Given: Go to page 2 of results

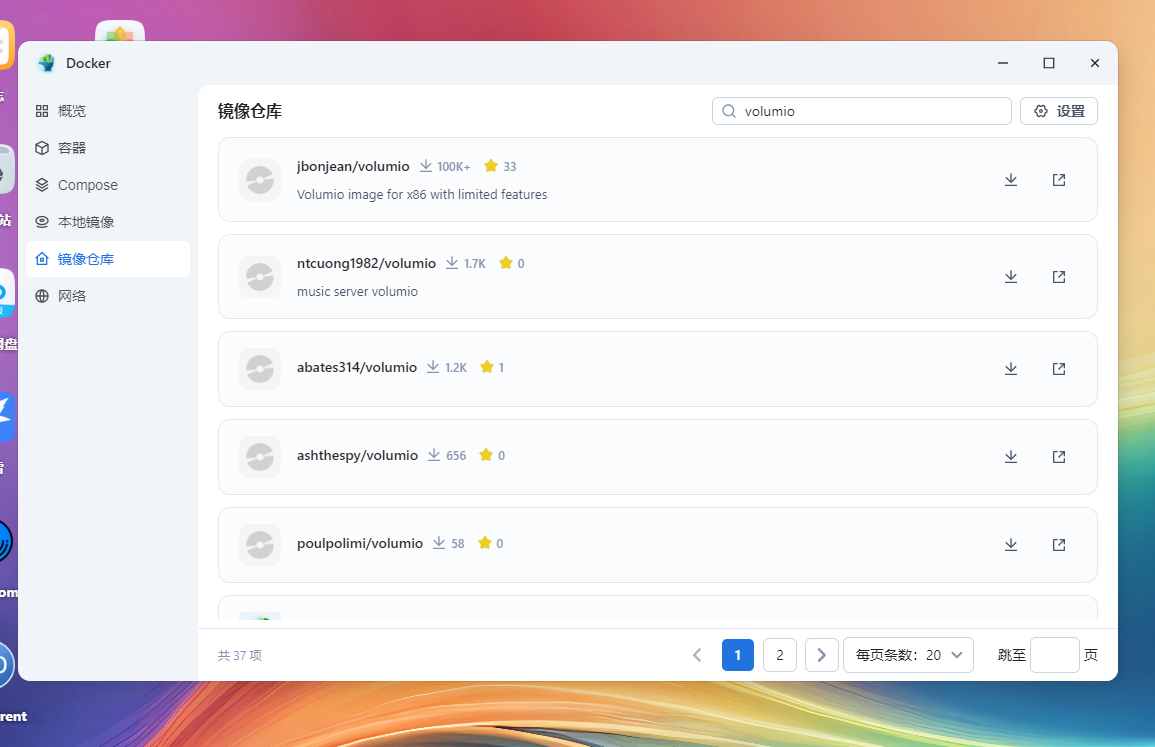Looking at the screenshot, I should click(x=779, y=655).
